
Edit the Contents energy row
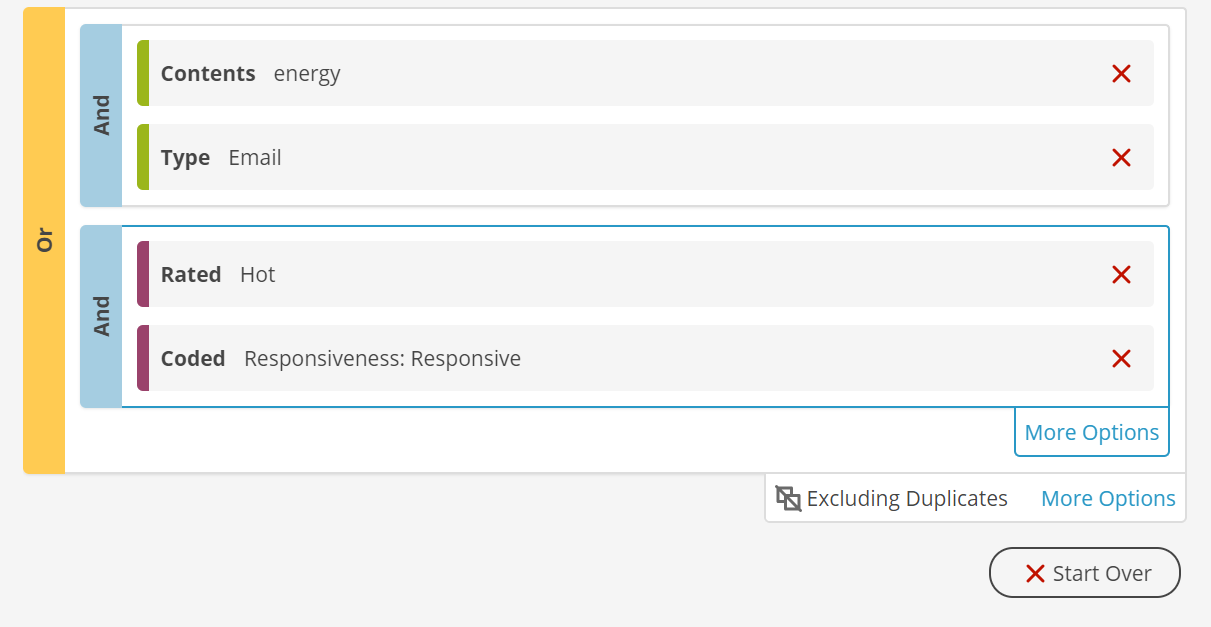tap(645, 73)
